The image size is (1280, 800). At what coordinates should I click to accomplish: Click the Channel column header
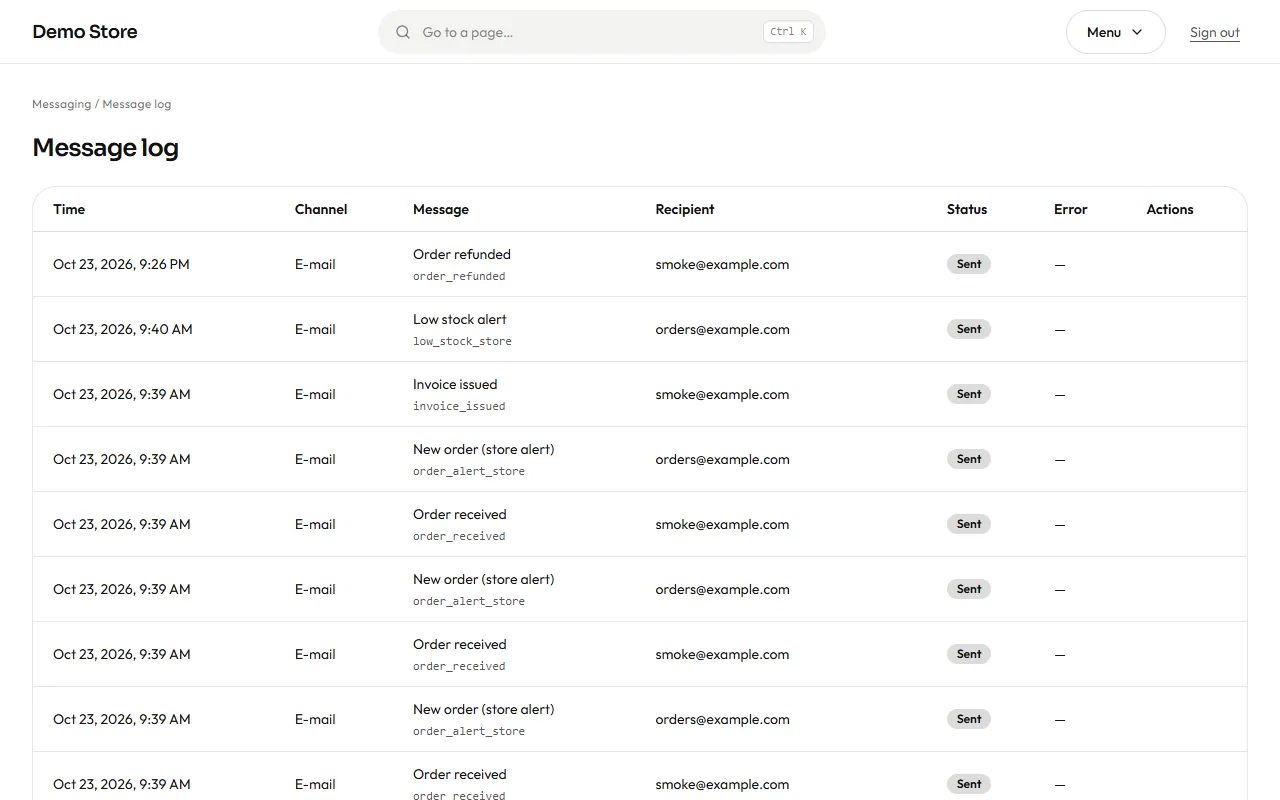[x=321, y=209]
